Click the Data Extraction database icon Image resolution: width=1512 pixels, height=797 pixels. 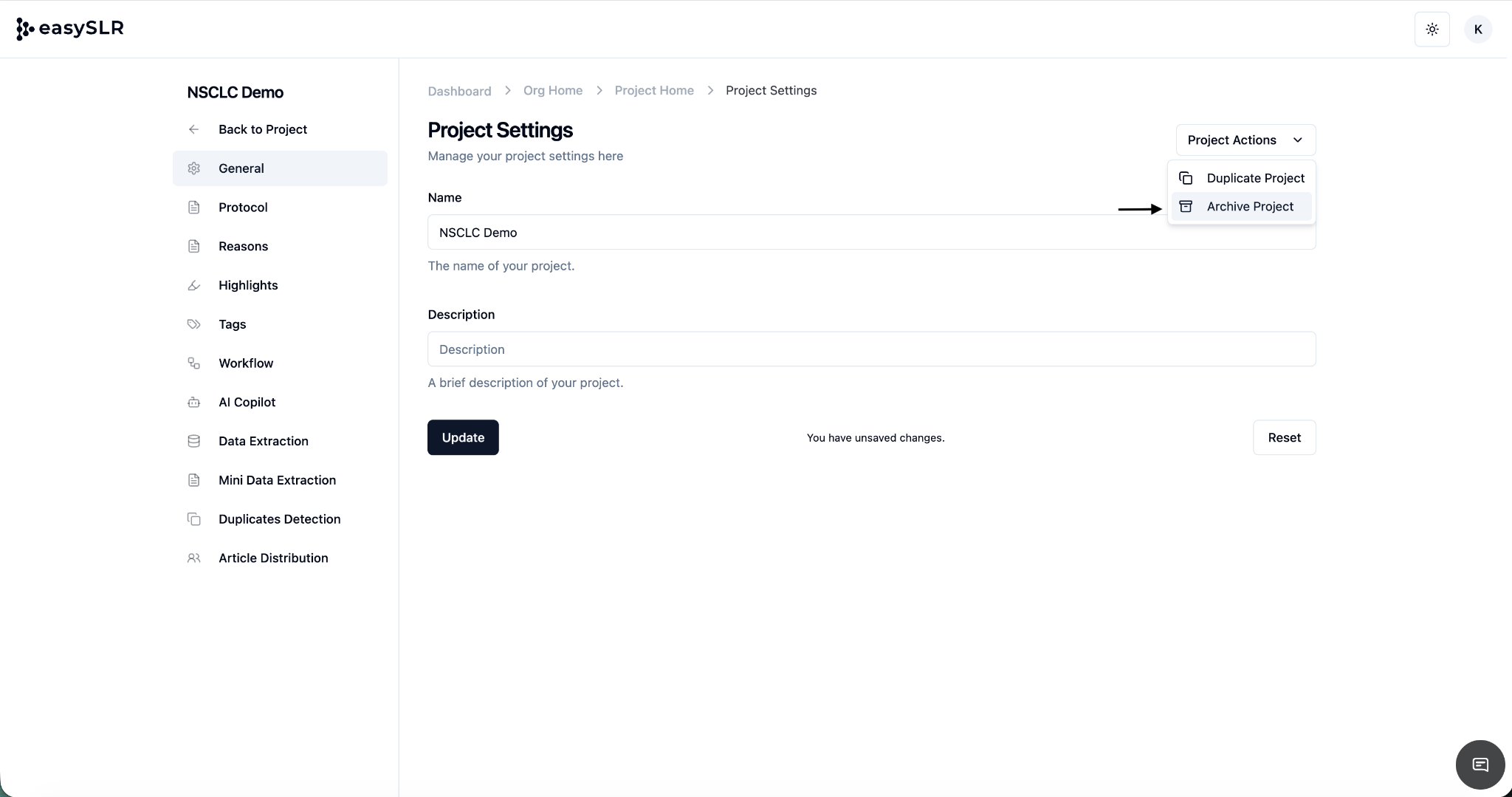point(193,441)
